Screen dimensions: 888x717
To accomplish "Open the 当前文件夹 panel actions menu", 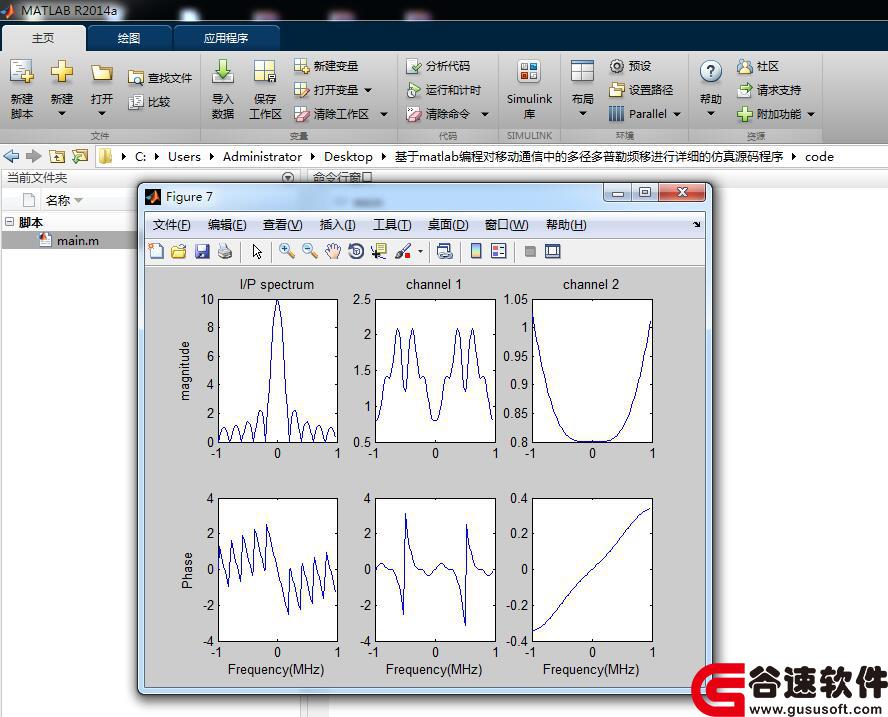I will 288,178.
